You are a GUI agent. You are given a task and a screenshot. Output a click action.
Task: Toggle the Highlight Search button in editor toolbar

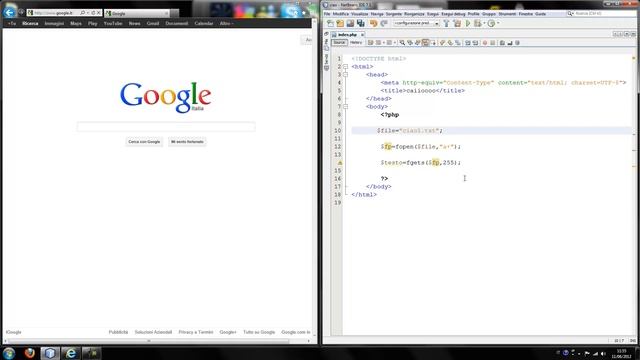[x=425, y=42]
